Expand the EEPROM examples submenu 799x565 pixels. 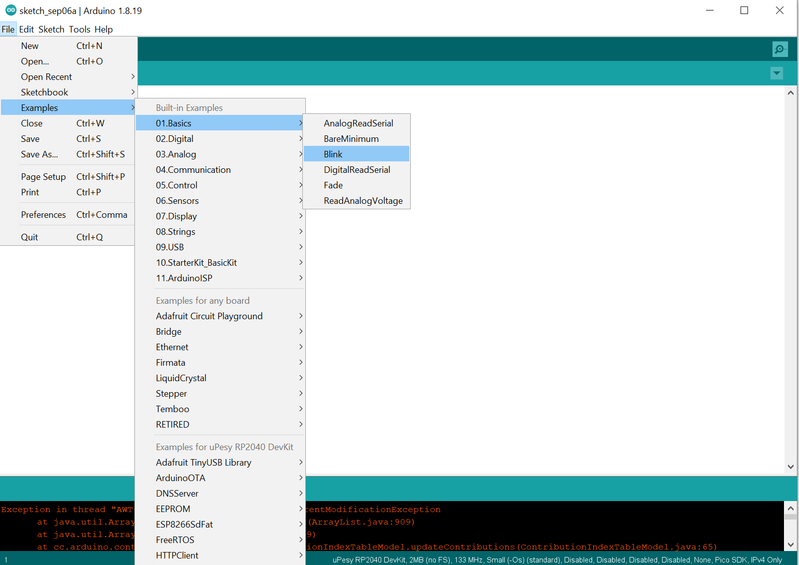tap(220, 509)
